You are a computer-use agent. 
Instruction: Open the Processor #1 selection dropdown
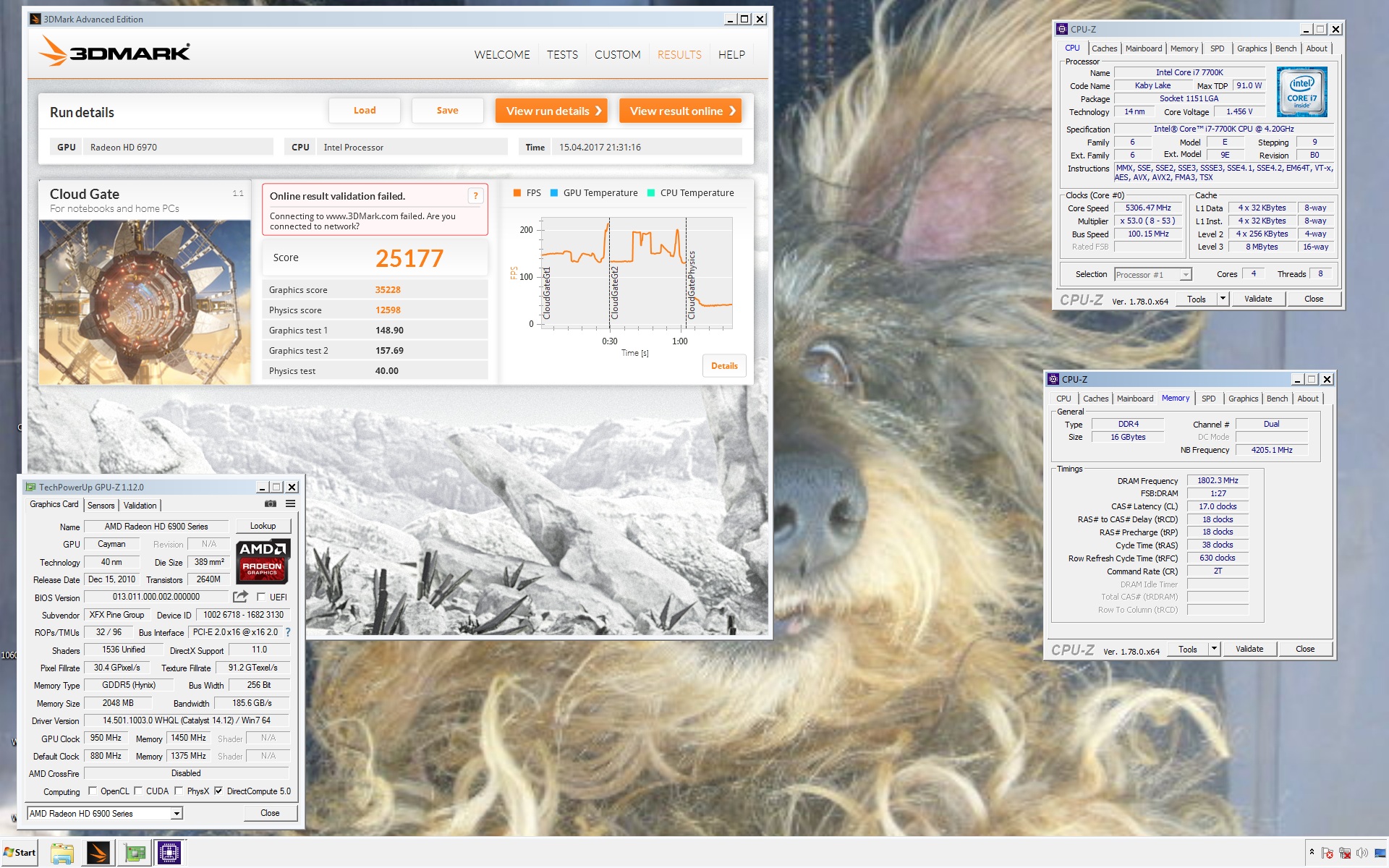tap(1185, 275)
